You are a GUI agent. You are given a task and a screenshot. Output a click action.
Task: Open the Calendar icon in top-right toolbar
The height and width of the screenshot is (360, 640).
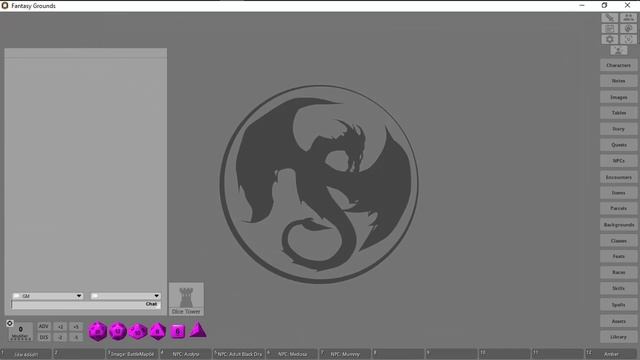point(610,28)
